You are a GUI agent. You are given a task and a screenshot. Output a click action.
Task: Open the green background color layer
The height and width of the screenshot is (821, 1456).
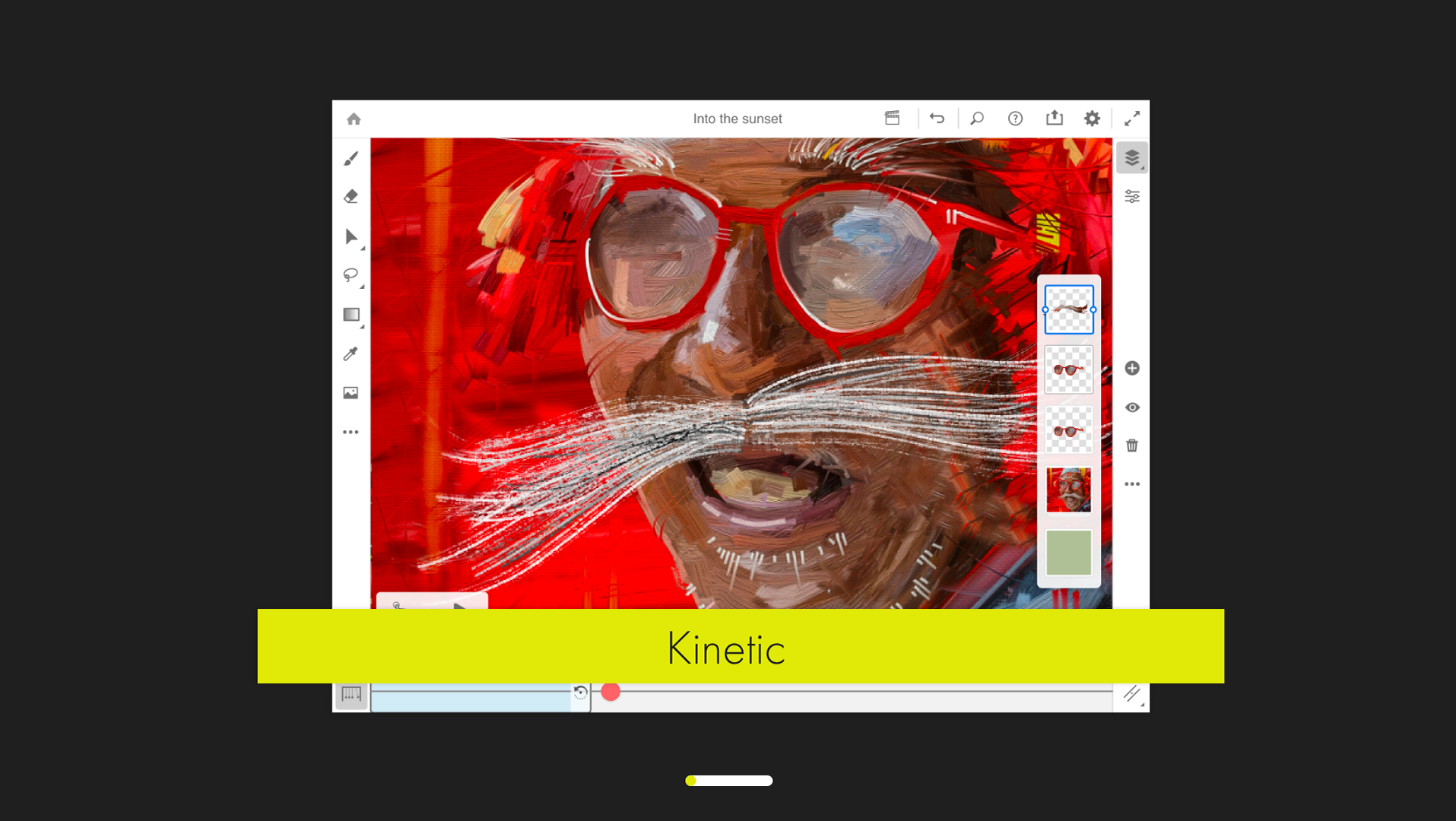1069,553
